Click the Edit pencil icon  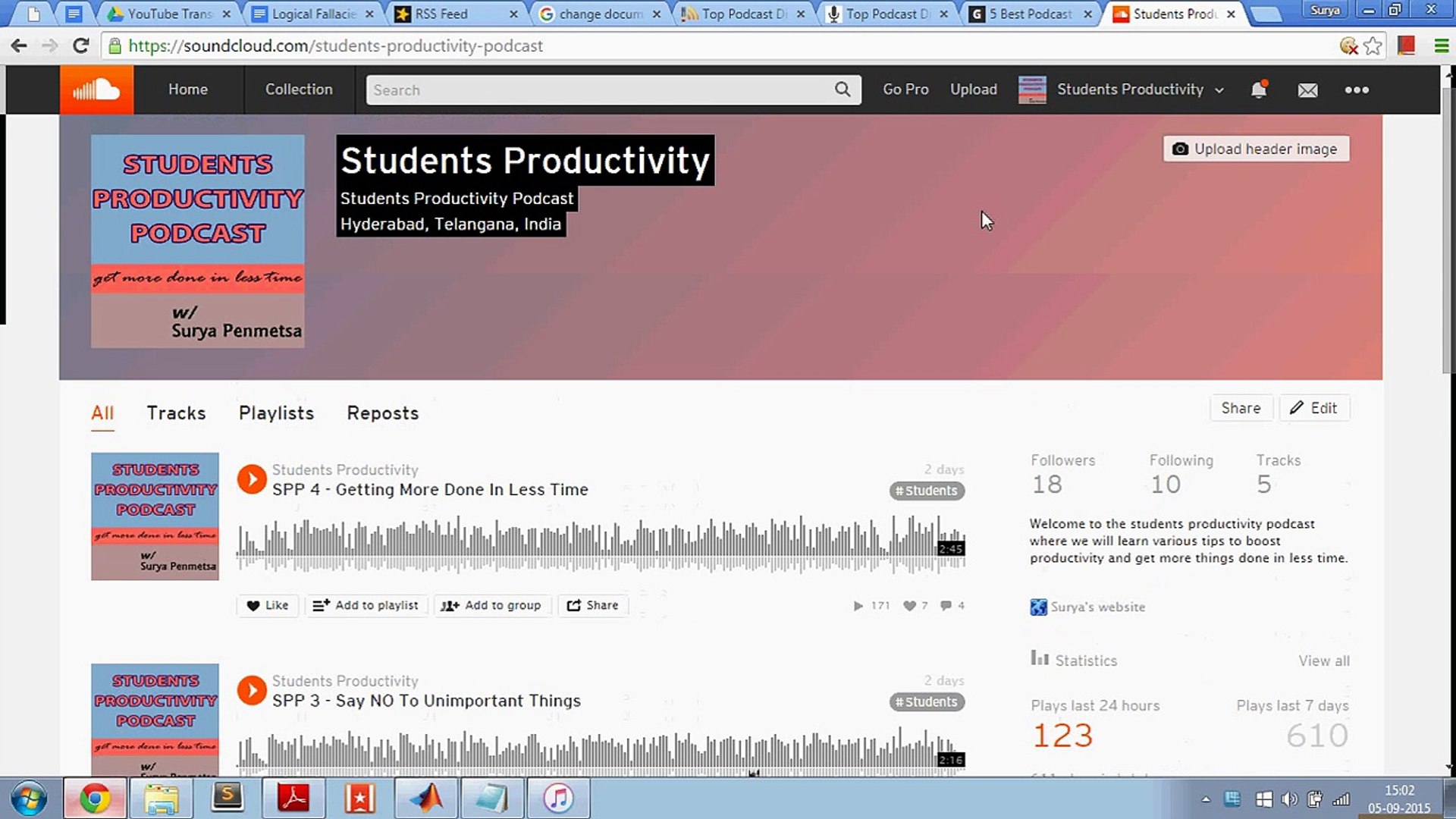click(1297, 407)
